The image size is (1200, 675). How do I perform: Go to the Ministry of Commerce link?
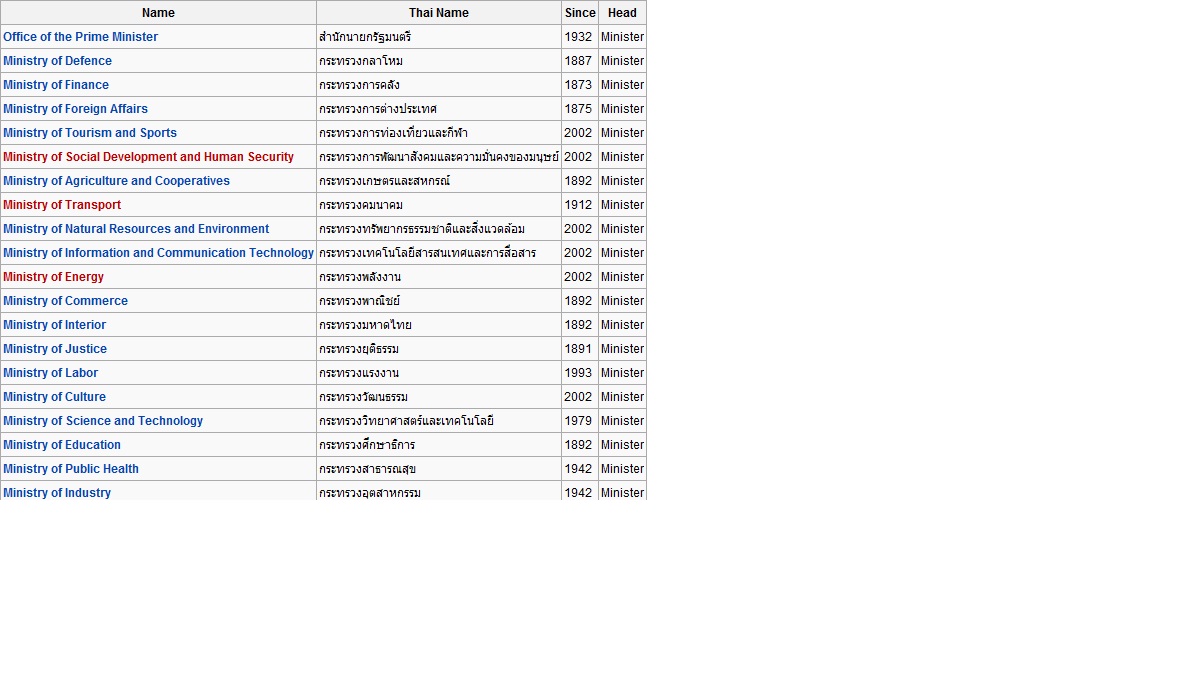pyautogui.click(x=66, y=301)
